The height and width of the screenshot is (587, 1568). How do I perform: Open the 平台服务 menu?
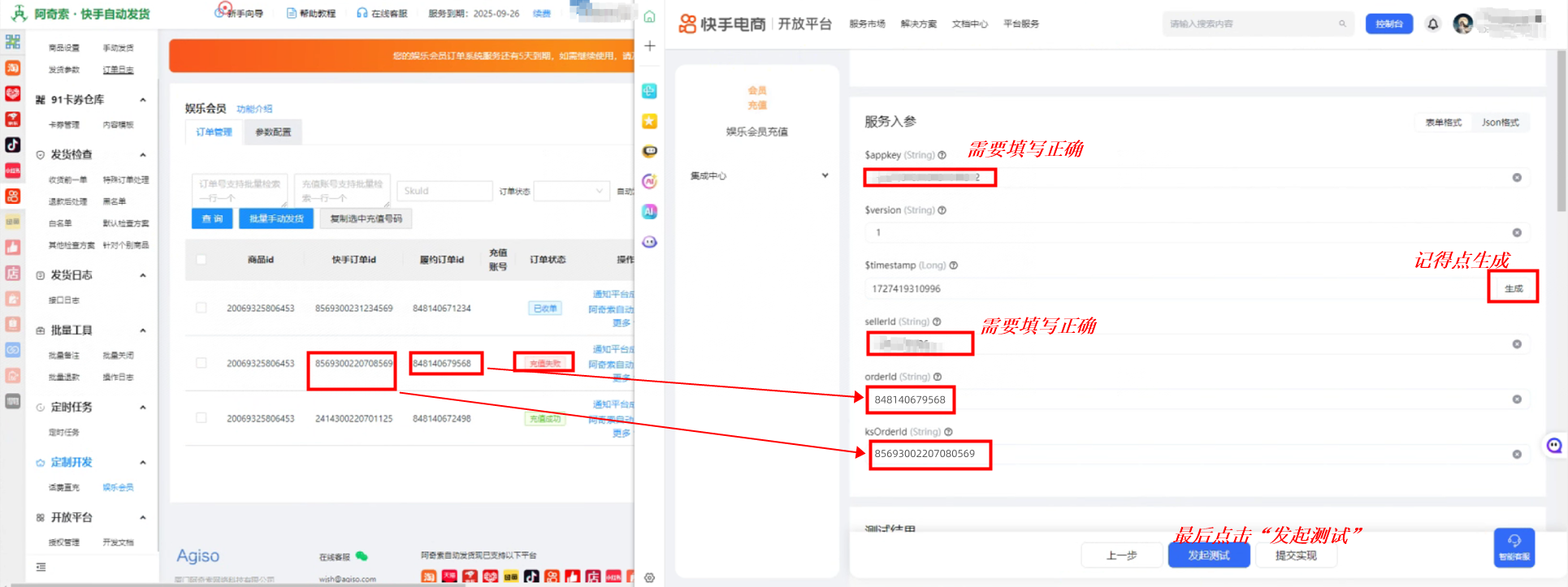coord(1020,24)
